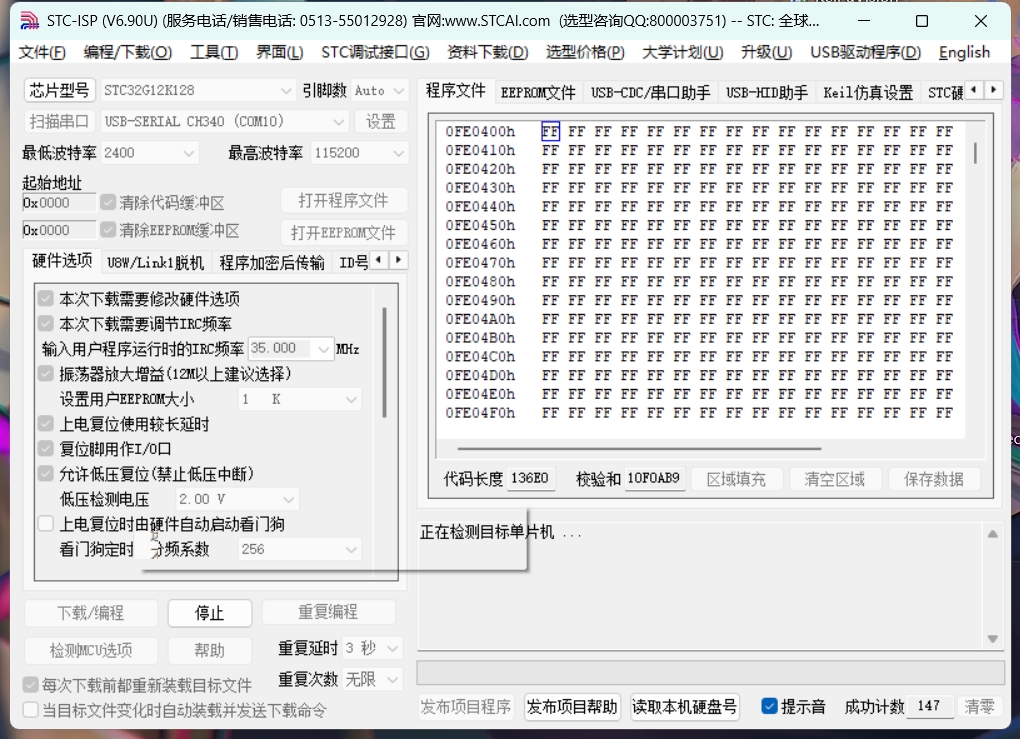
Task: Switch to USB-CDC/串口助手 tab
Action: (651, 93)
